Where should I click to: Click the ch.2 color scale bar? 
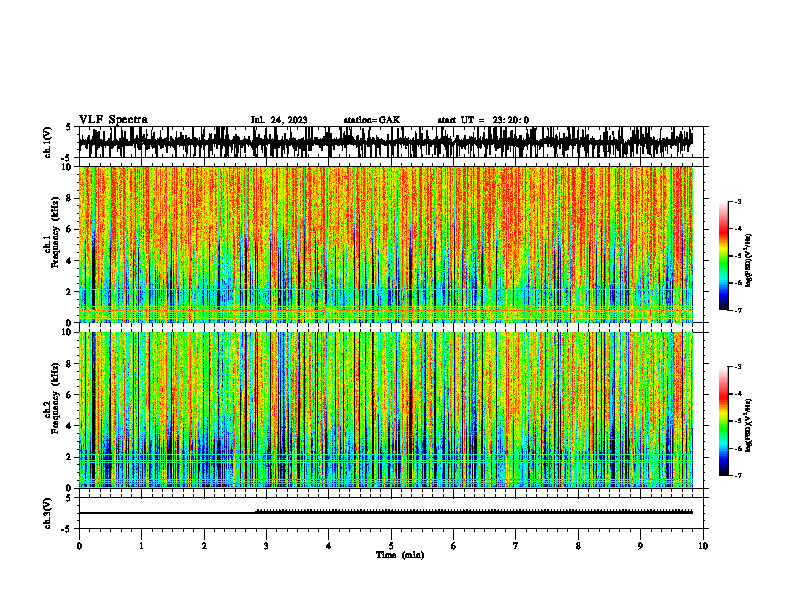click(724, 421)
